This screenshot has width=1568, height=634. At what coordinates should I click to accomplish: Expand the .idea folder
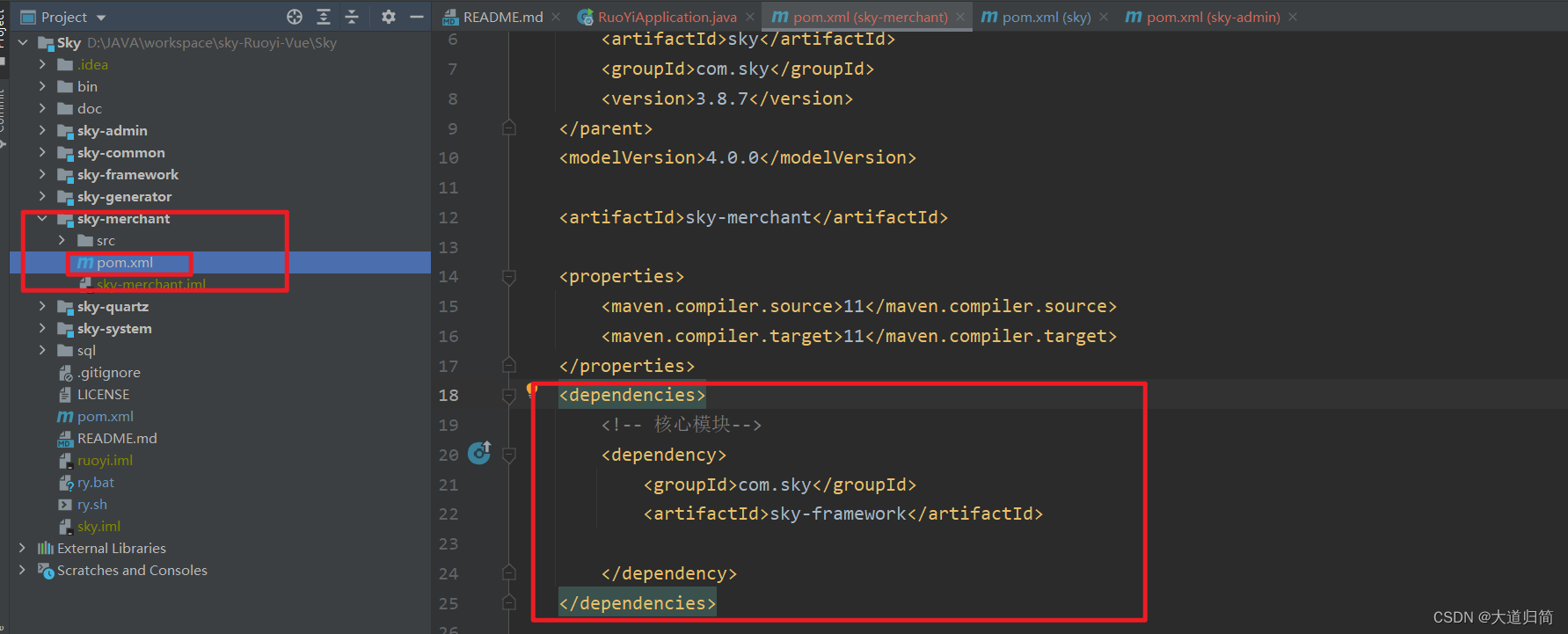point(42,64)
